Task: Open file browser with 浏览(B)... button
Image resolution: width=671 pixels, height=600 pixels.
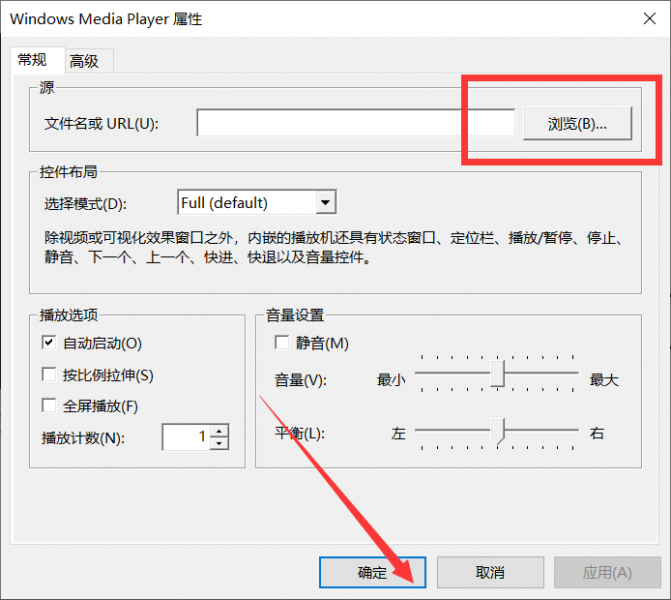Action: (577, 124)
